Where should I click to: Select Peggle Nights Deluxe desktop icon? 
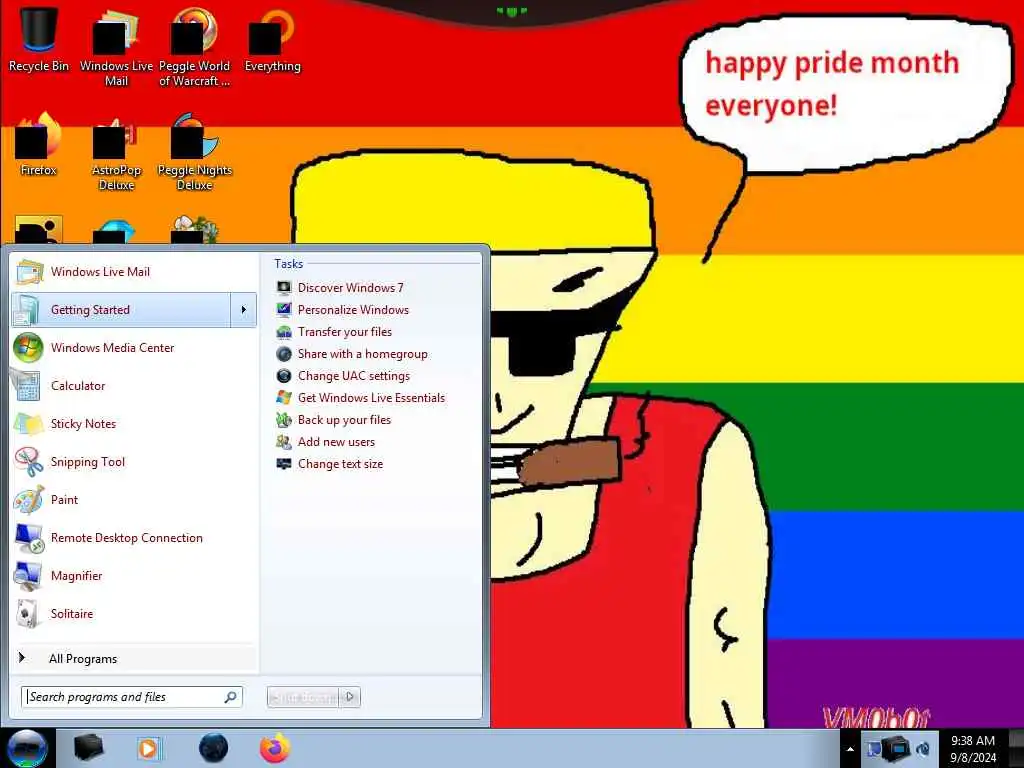point(195,153)
